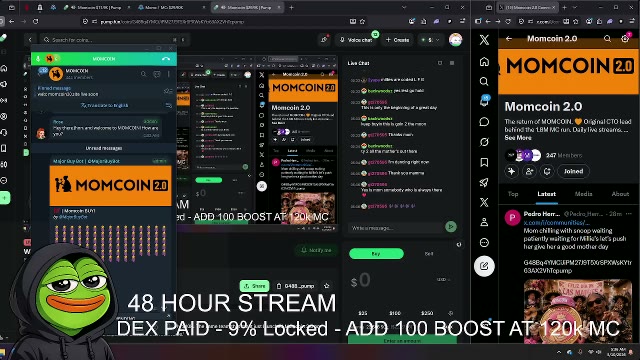The image size is (640, 360).
Task: Reload the pump.fun browser page
Action: [x=36, y=21]
